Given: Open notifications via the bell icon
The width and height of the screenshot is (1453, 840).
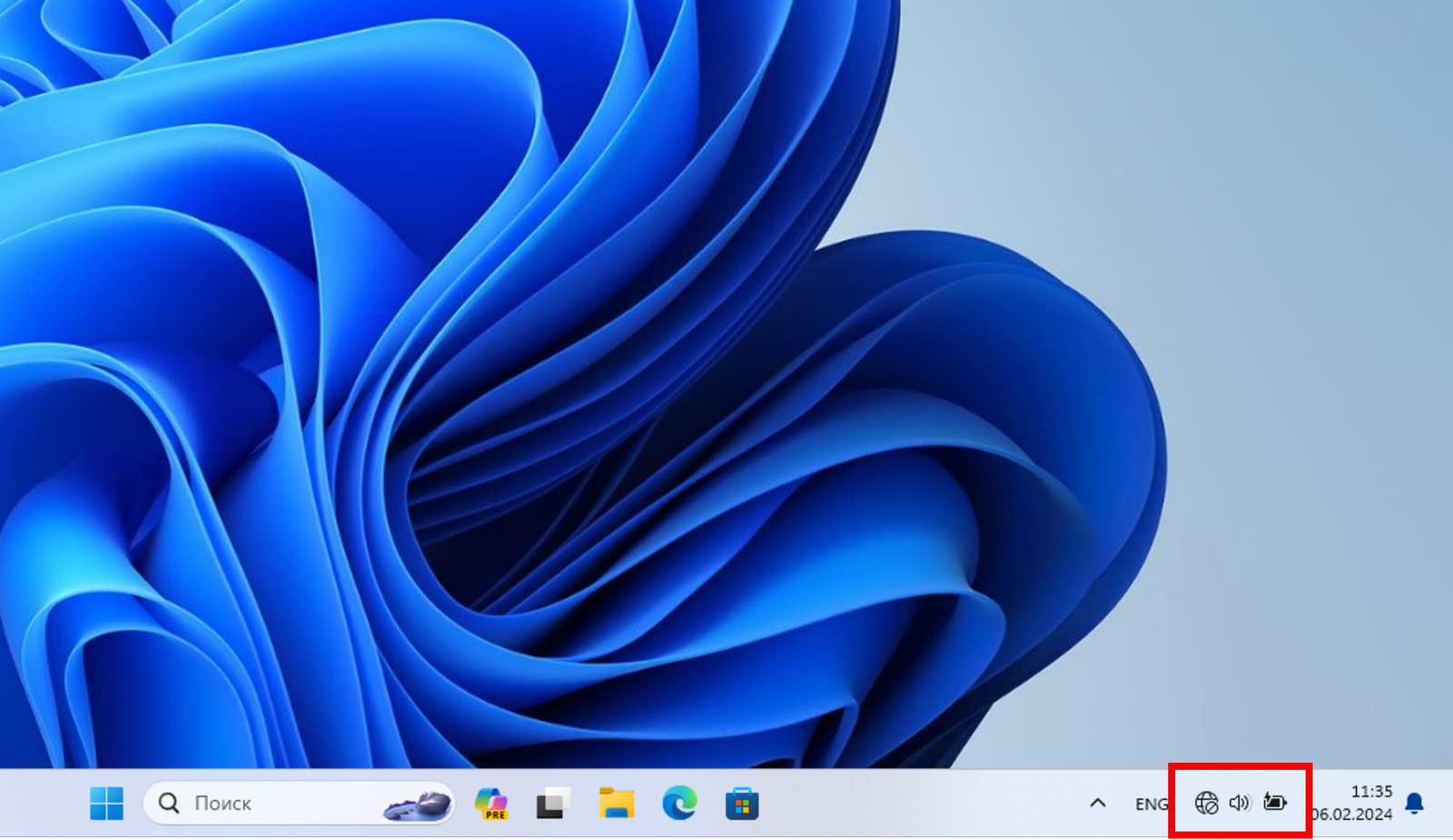Looking at the screenshot, I should (x=1414, y=803).
